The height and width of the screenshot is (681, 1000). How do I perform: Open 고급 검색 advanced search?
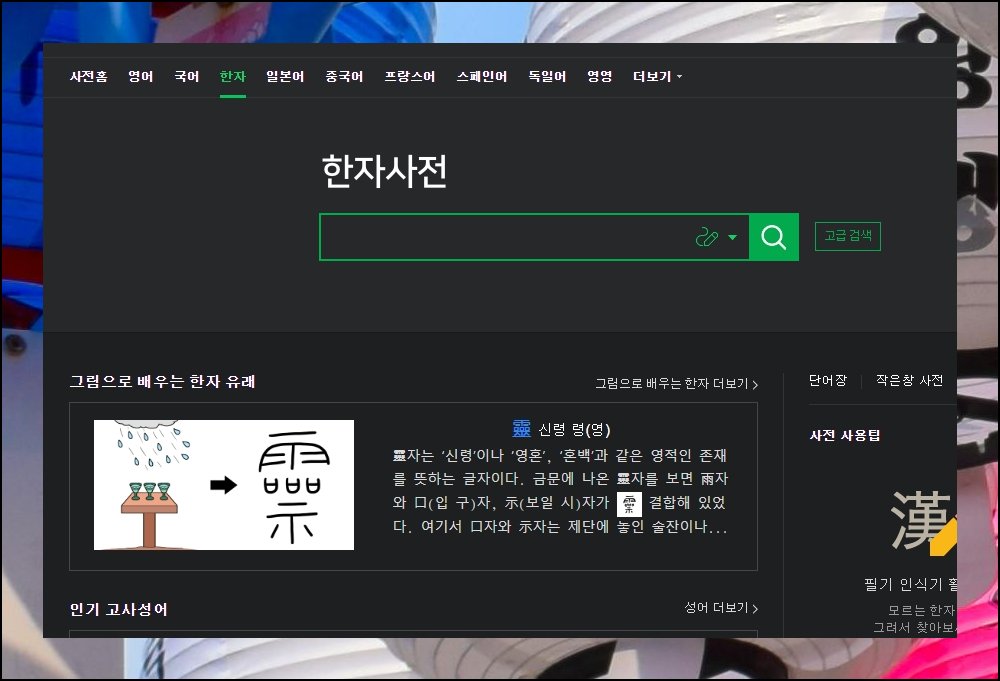tap(848, 236)
